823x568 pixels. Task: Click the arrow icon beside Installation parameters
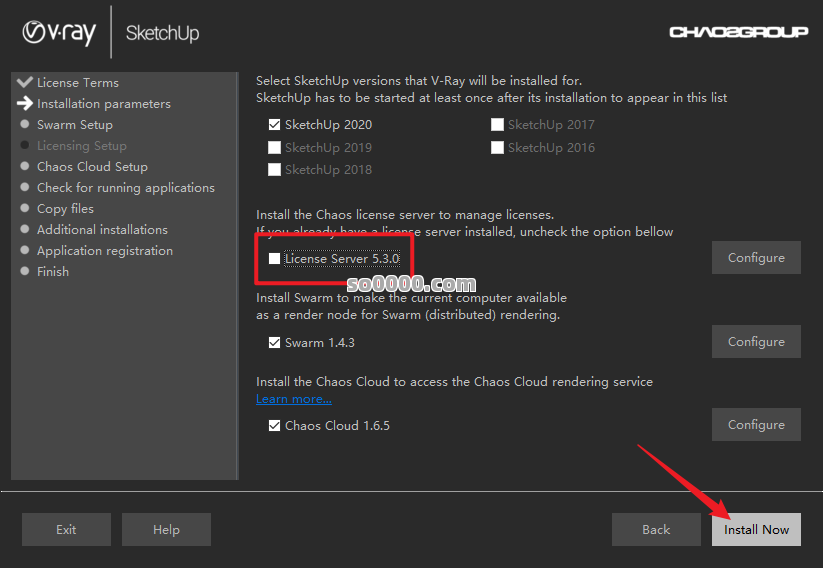coord(25,103)
